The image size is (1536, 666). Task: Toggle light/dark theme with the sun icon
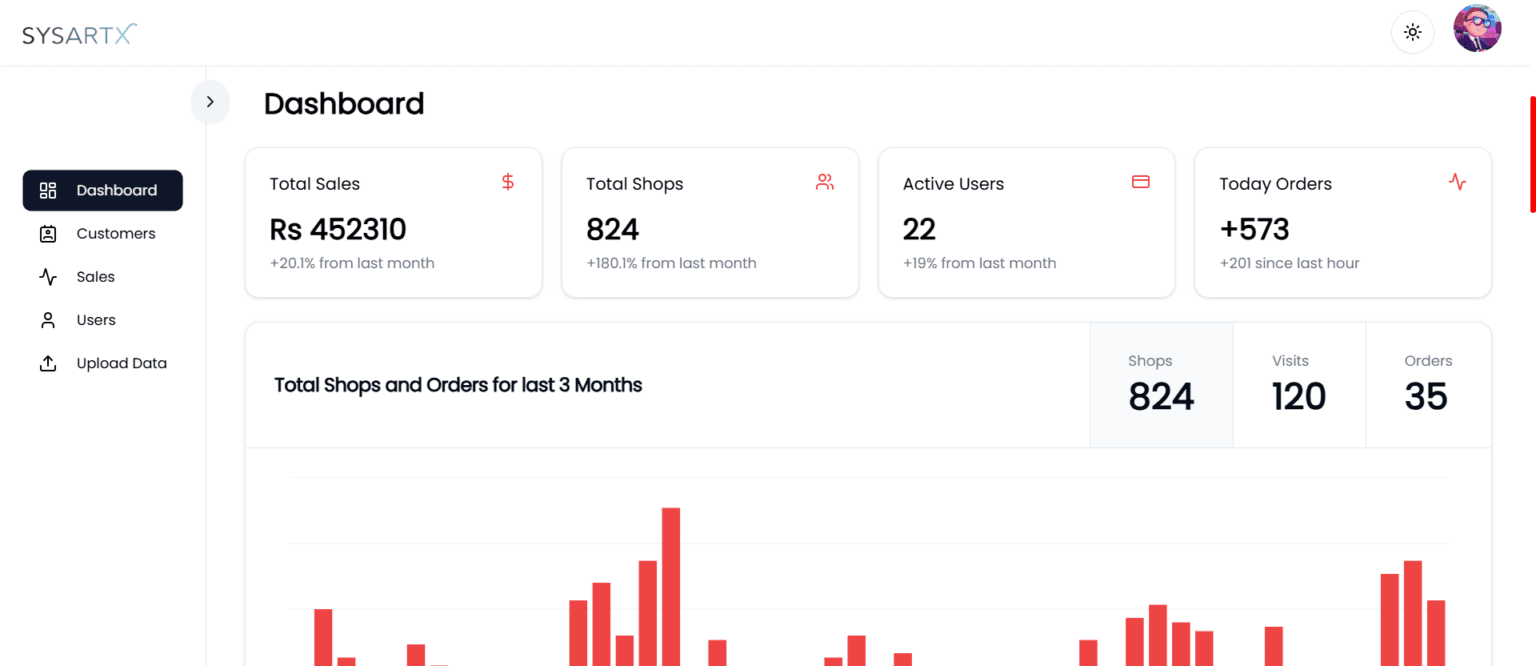1412,31
